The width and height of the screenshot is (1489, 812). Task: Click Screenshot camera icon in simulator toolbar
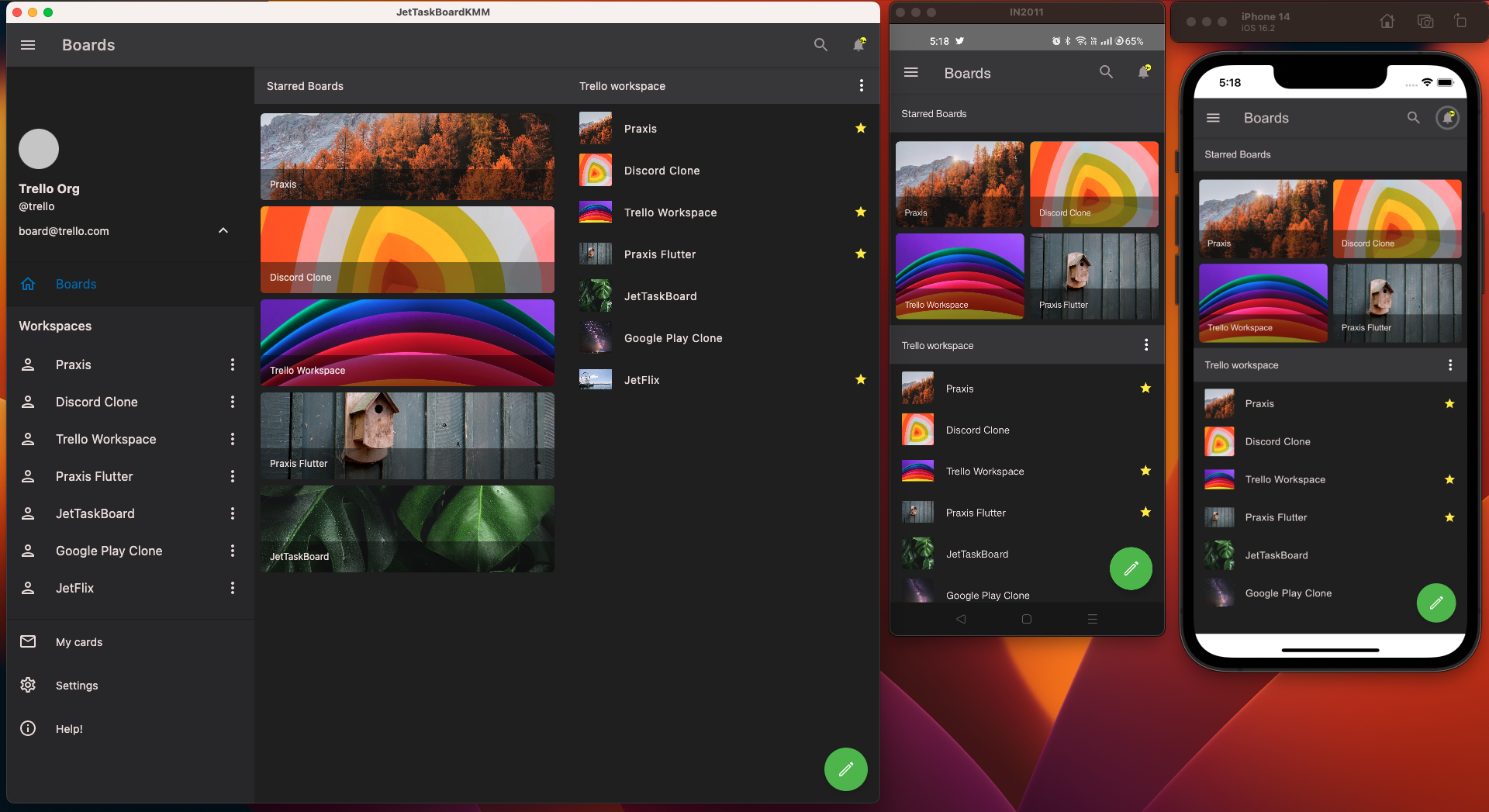(x=1425, y=22)
